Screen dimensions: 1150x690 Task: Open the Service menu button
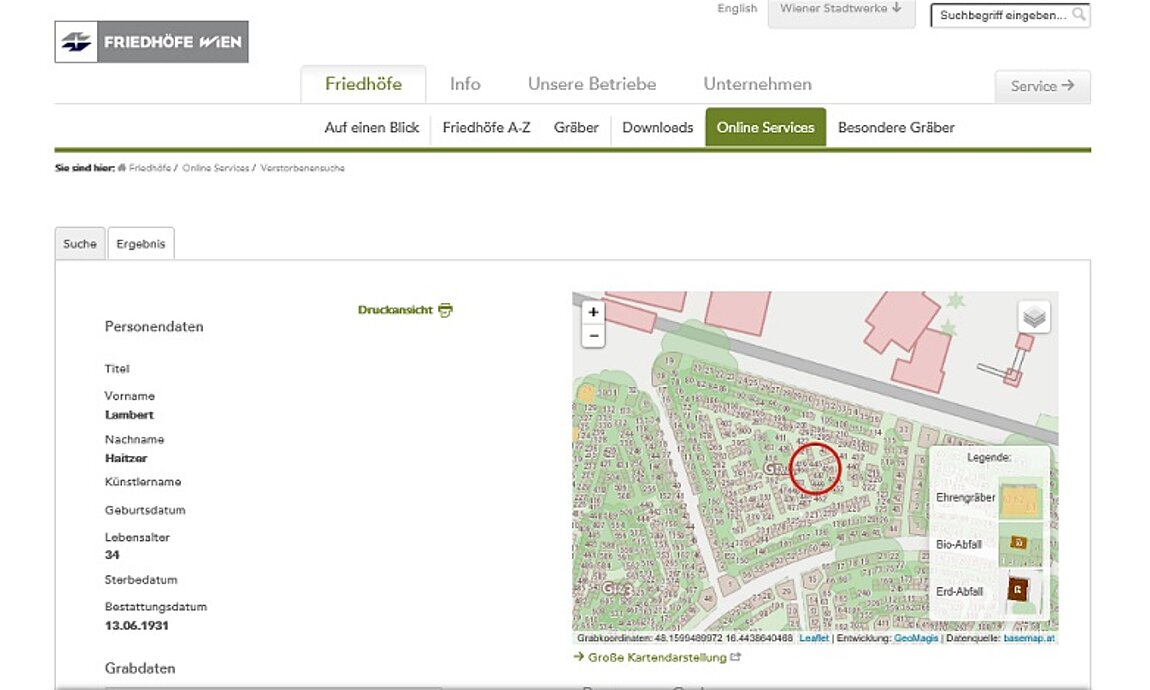pos(1042,87)
